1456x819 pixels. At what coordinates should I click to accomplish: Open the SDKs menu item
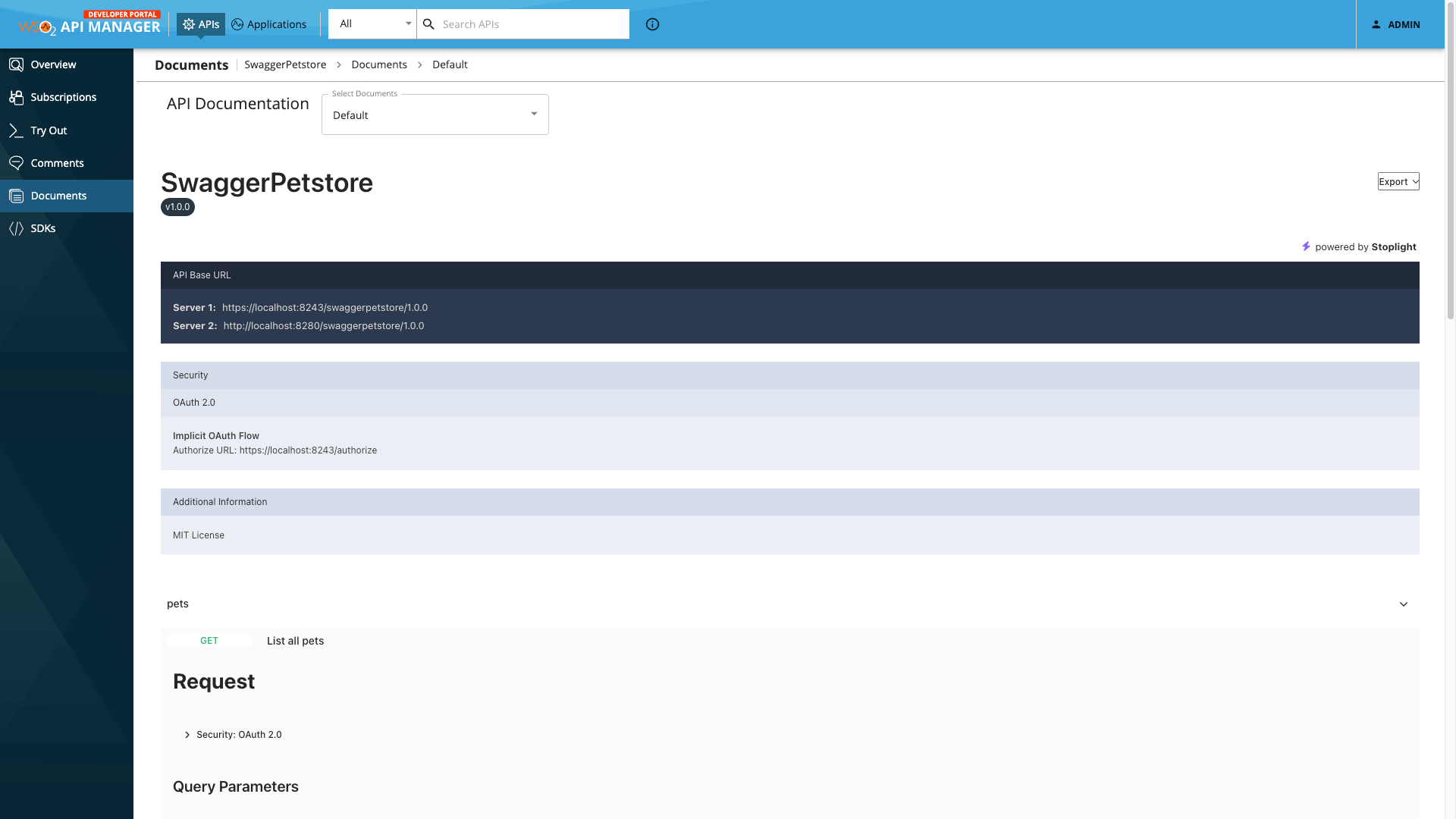(x=67, y=228)
